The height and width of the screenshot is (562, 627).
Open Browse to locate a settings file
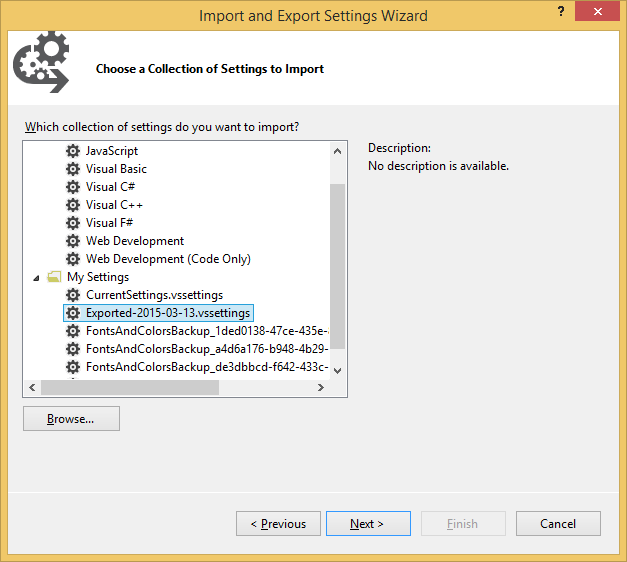click(71, 419)
